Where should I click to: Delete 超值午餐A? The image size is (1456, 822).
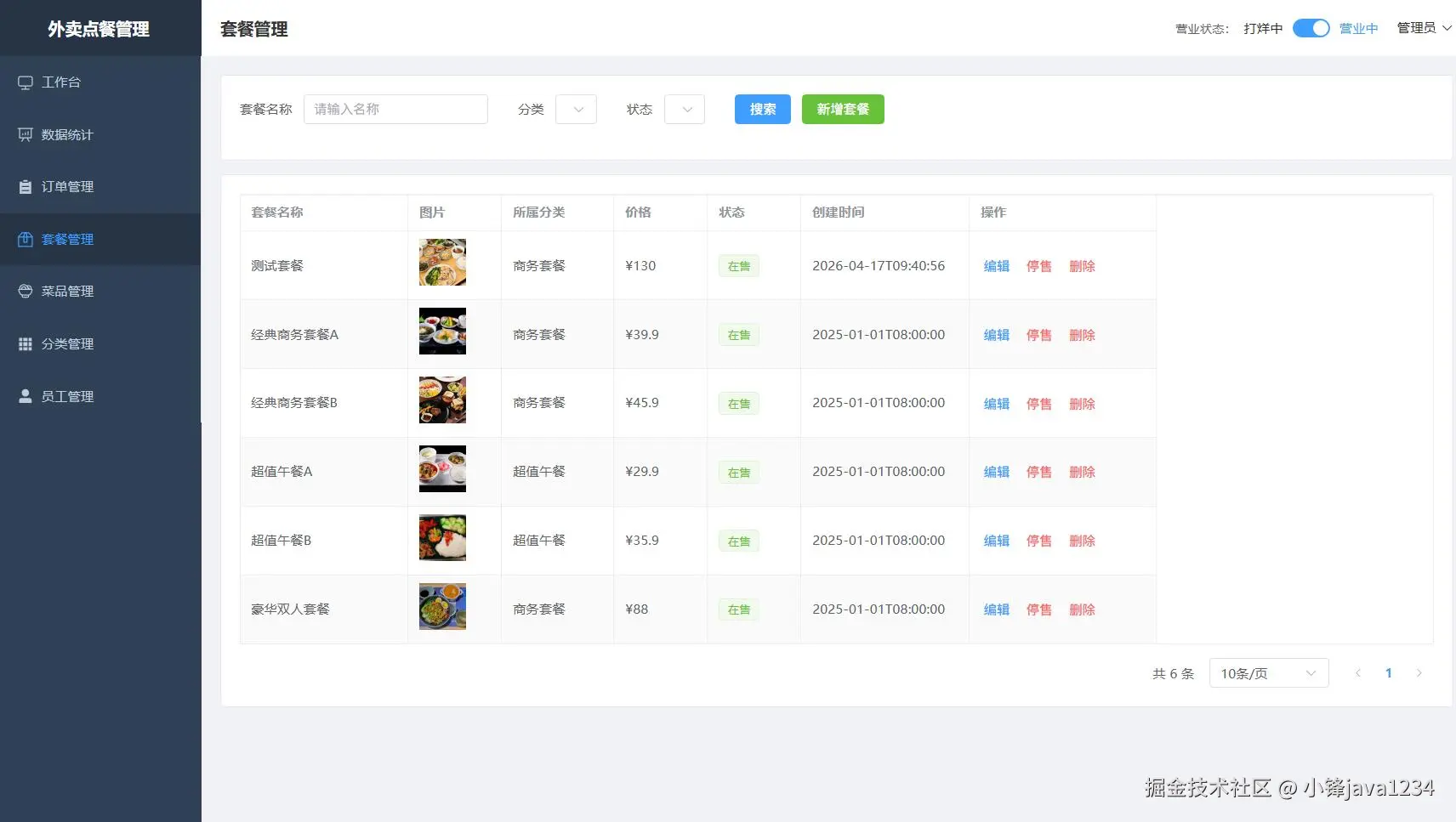[x=1082, y=472]
